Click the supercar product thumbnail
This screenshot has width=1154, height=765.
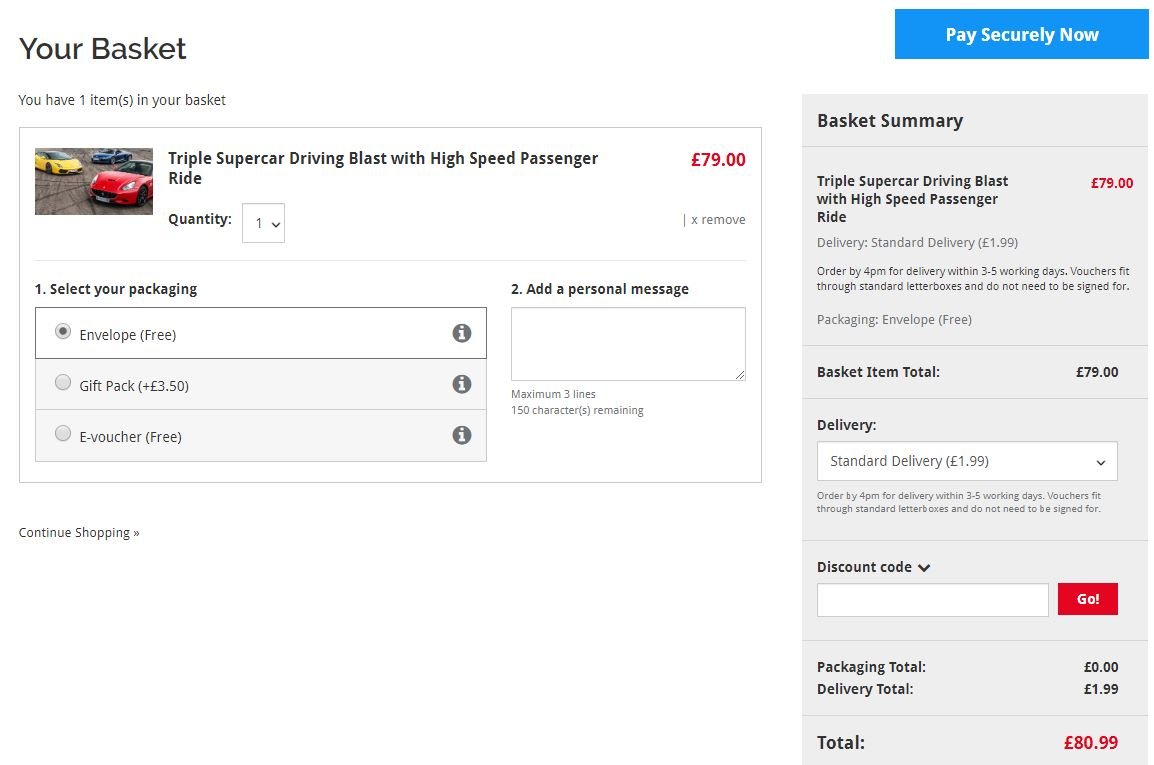coord(94,181)
